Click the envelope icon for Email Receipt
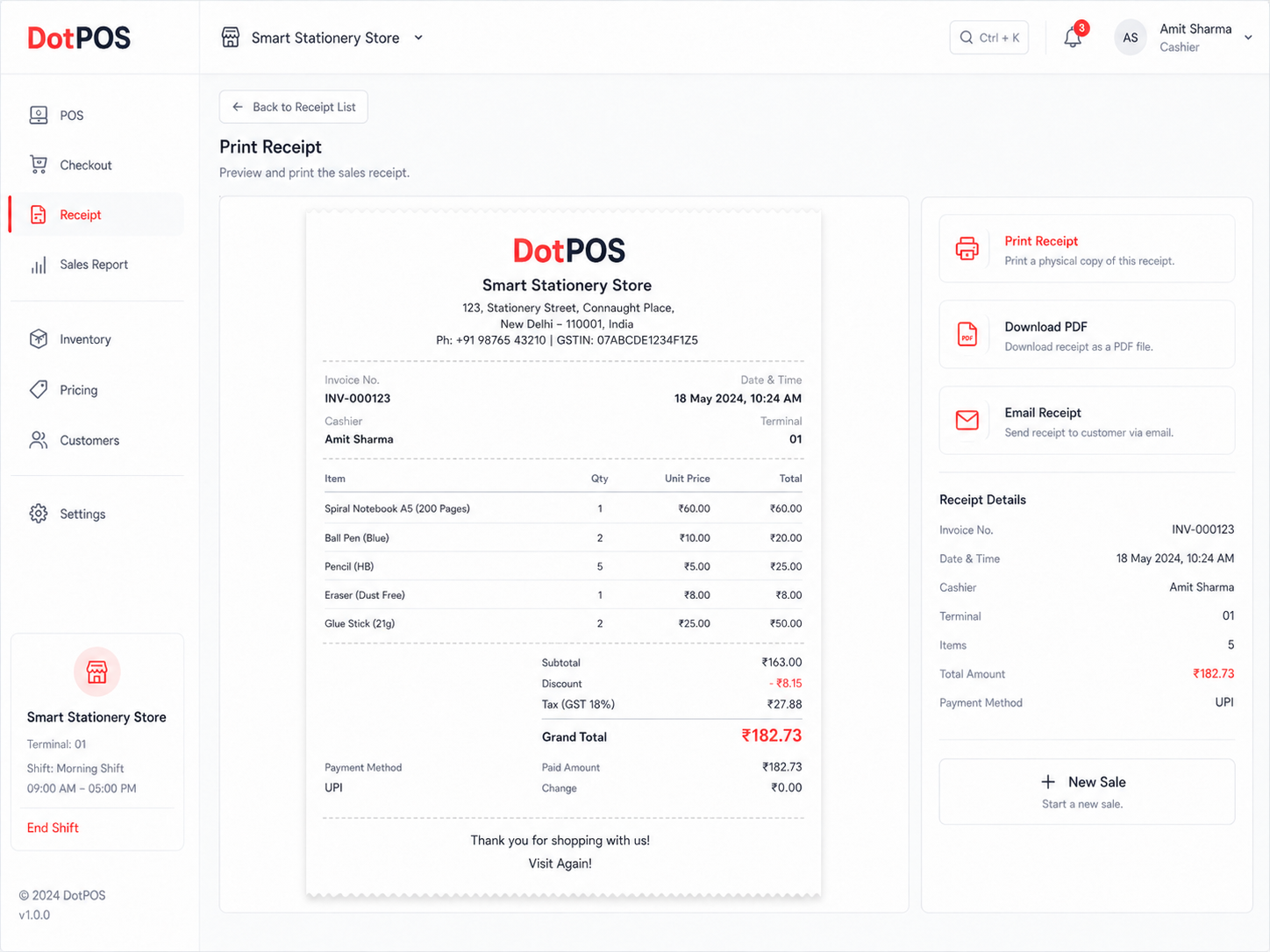This screenshot has width=1270, height=952. 967,420
